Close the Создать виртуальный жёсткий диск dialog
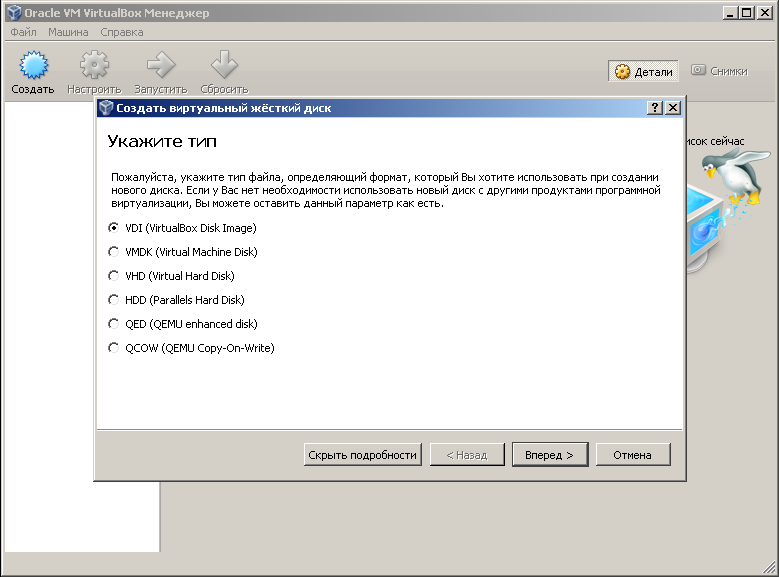This screenshot has height=577, width=779. pos(673,108)
